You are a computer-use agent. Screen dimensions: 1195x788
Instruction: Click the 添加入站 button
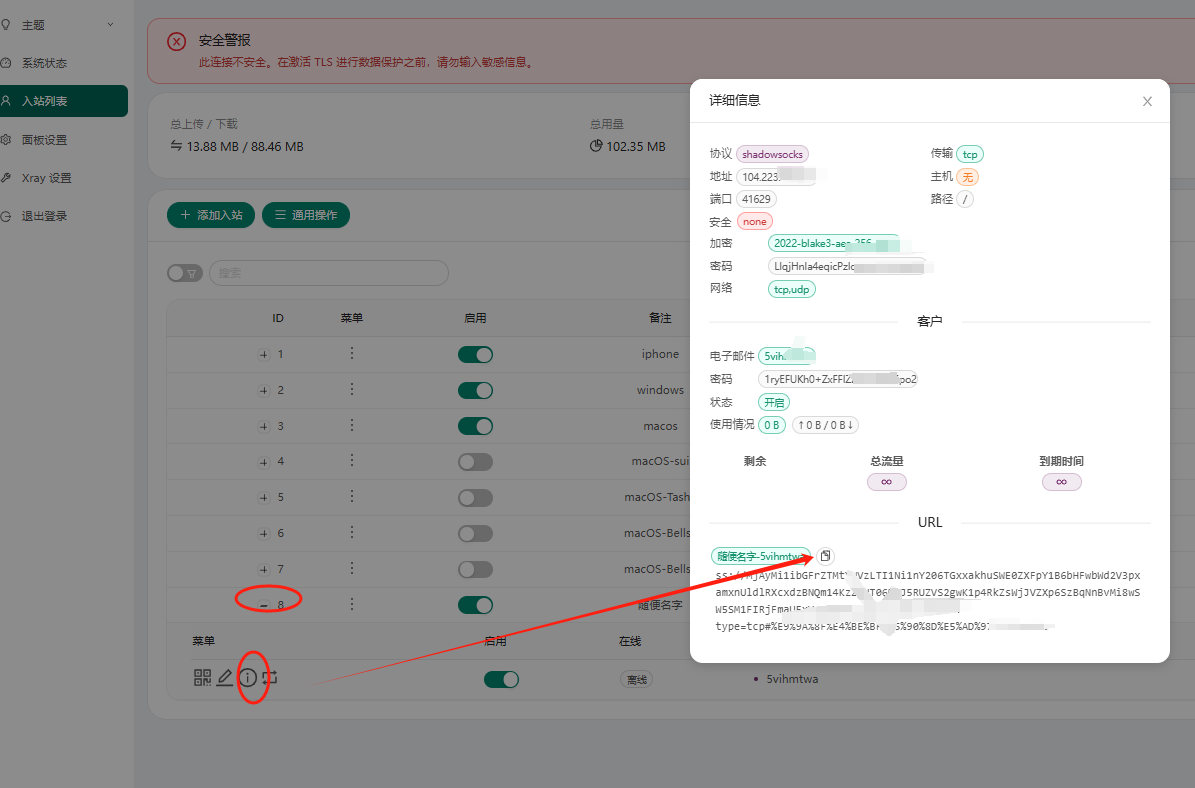click(210, 214)
